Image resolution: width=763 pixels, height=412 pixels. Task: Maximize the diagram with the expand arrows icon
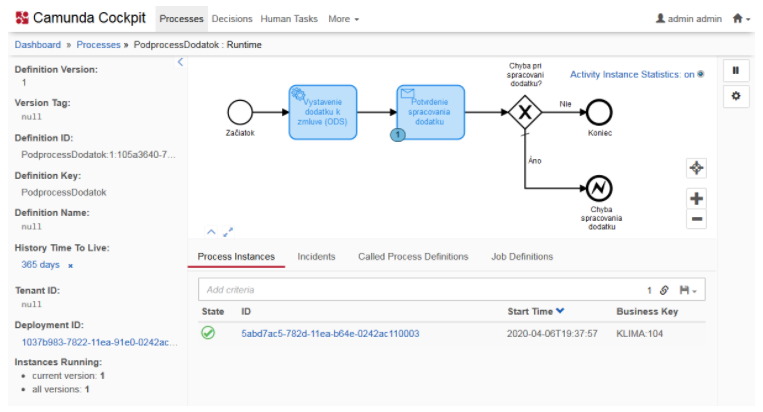[228, 232]
